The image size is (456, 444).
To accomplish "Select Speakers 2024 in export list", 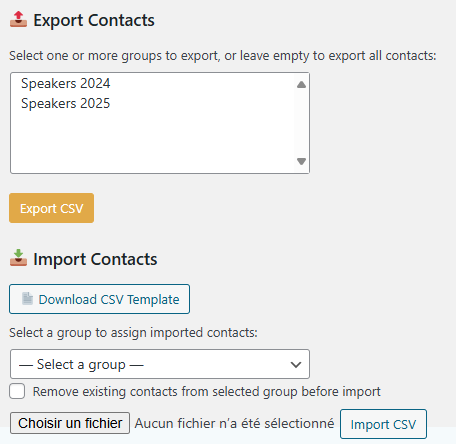I will click(x=65, y=83).
